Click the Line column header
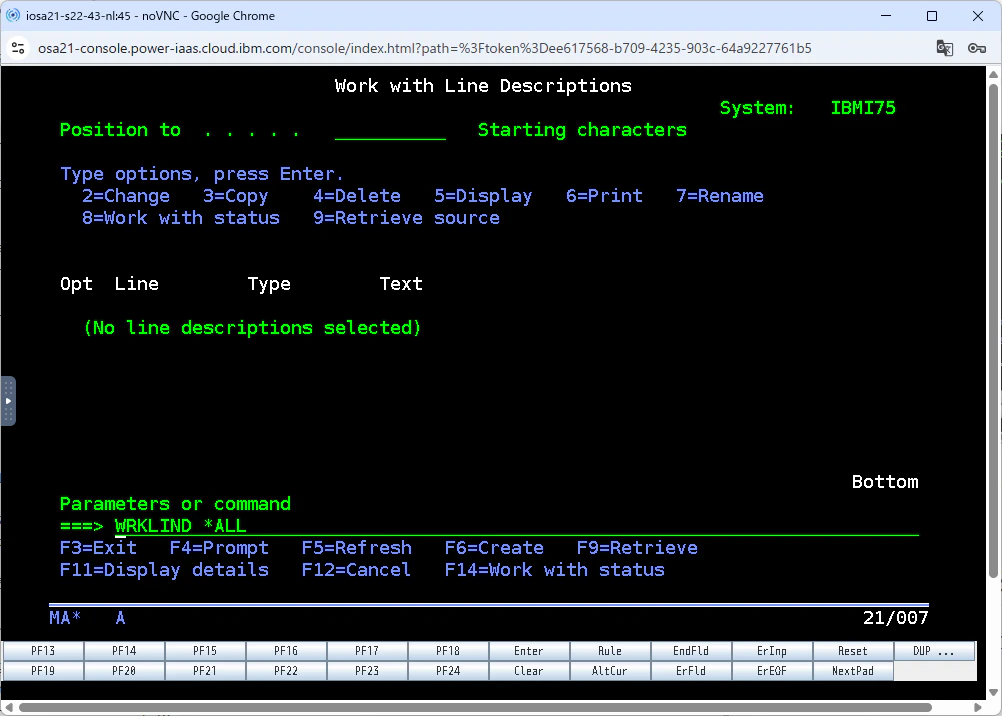The image size is (1002, 716). [x=137, y=284]
